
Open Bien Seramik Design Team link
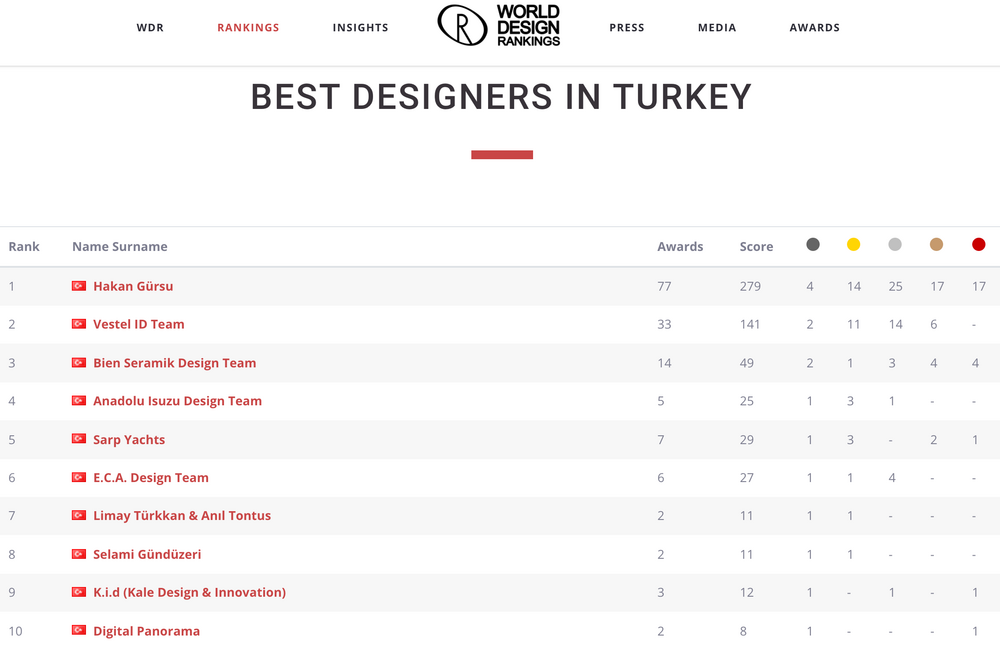(174, 363)
